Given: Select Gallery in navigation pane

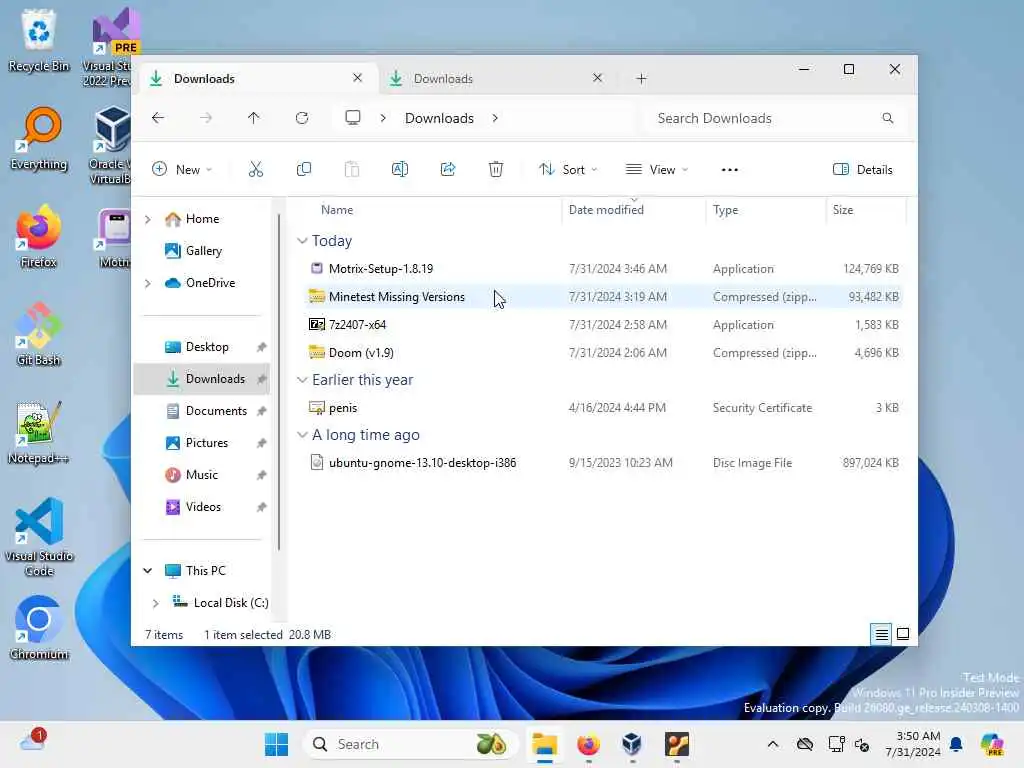Looking at the screenshot, I should [203, 251].
